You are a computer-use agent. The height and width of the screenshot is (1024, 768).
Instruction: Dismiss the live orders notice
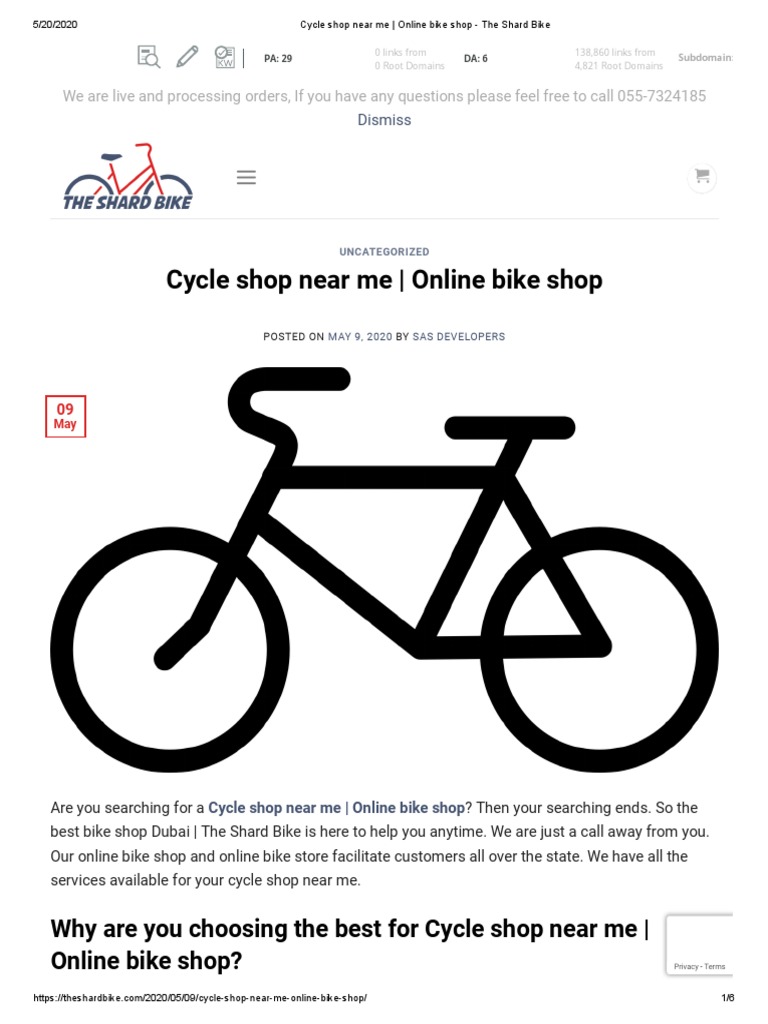[x=384, y=120]
